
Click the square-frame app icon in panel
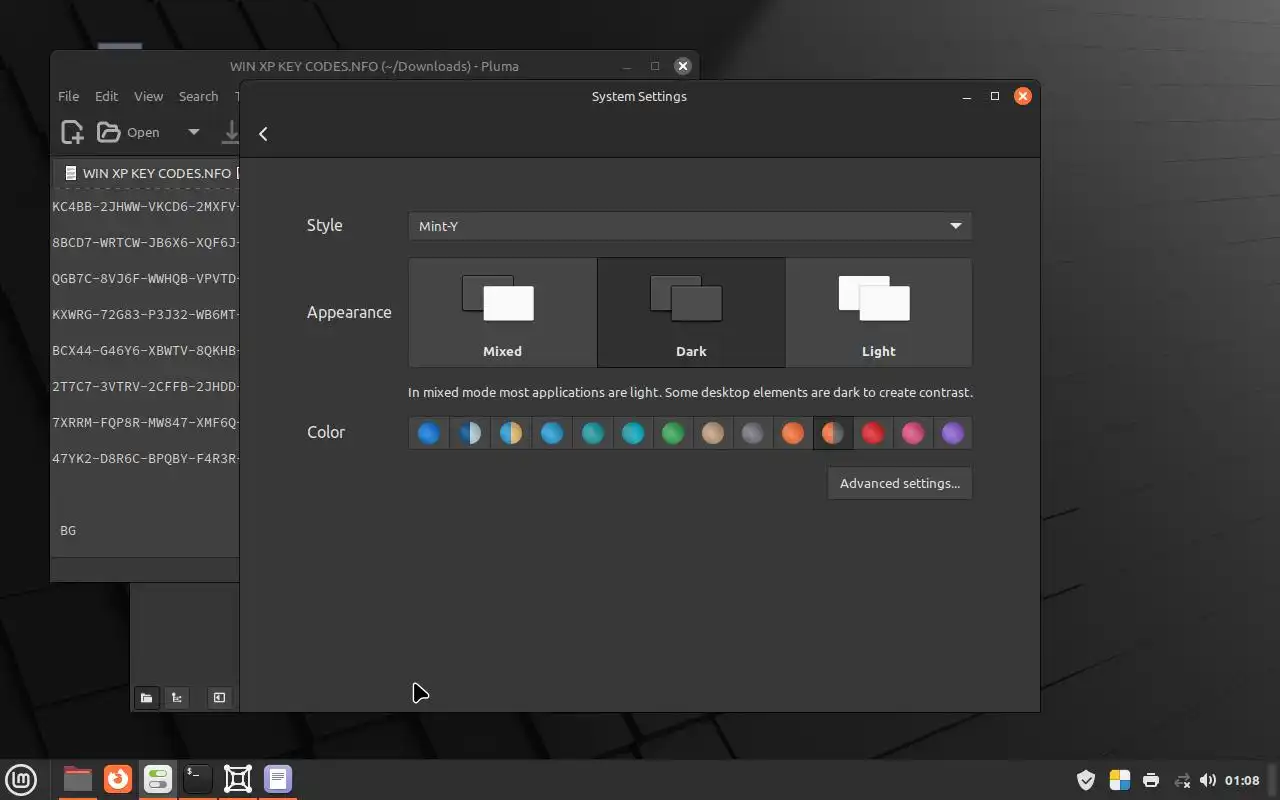pyautogui.click(x=238, y=779)
